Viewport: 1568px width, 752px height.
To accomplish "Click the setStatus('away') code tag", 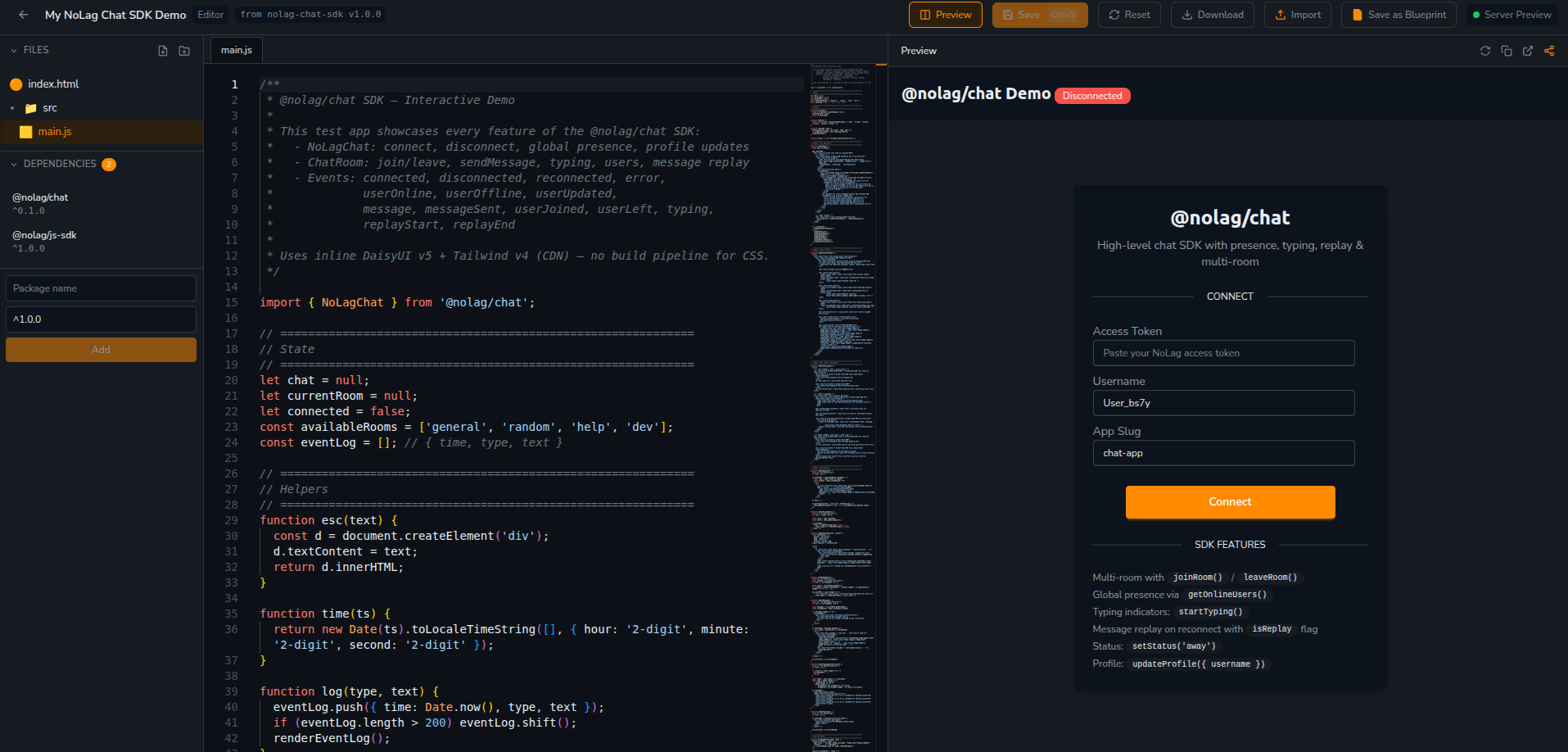I will point(1174,646).
